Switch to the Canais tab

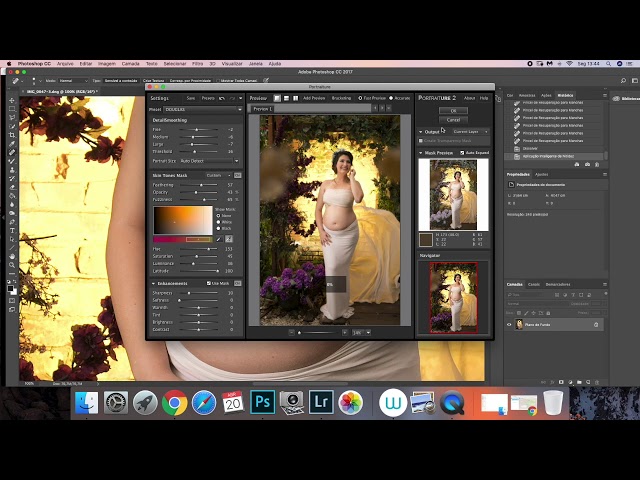tap(533, 284)
